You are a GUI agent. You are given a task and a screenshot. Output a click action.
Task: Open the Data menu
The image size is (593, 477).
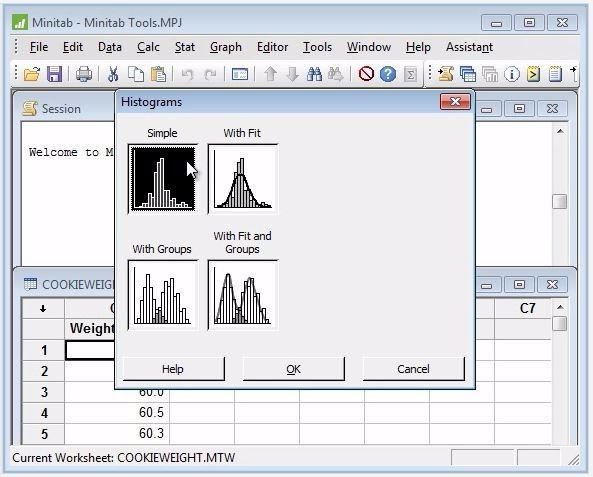[x=110, y=47]
